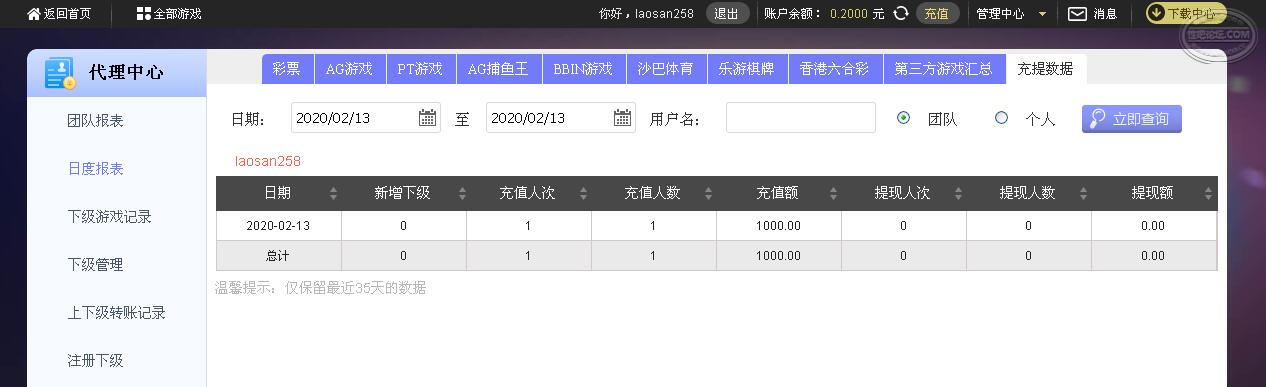Select the 团队 radio button

pos(904,118)
